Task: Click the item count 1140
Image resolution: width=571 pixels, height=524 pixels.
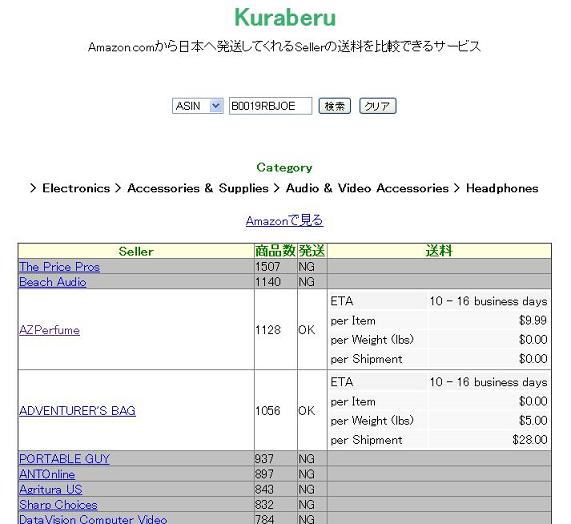Action: point(268,282)
